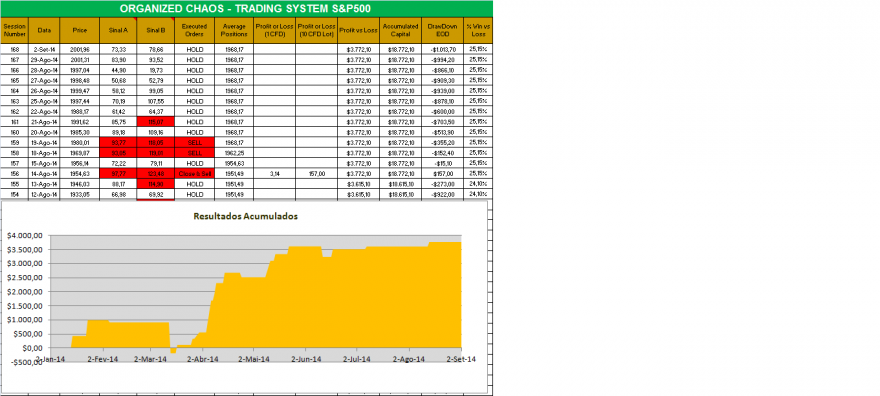Click the 'HOLD' cell in the 2-Set-14 row
The image size is (880, 396).
[194, 49]
